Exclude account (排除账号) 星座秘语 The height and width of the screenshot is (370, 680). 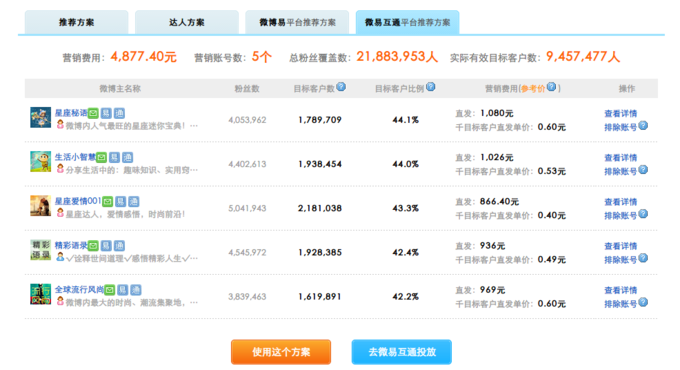pyautogui.click(x=621, y=128)
